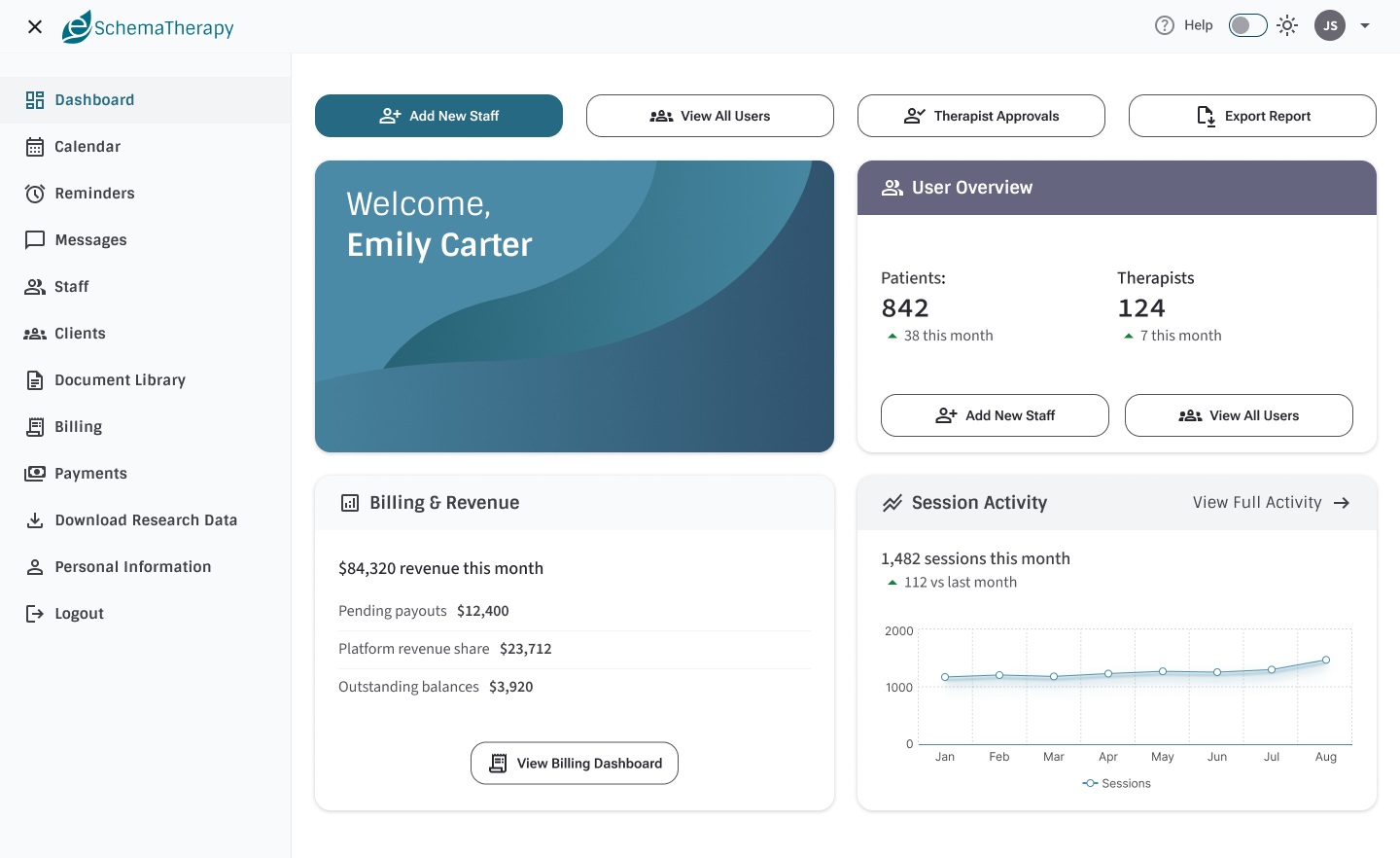Click the Personal Information person icon

[x=35, y=567]
